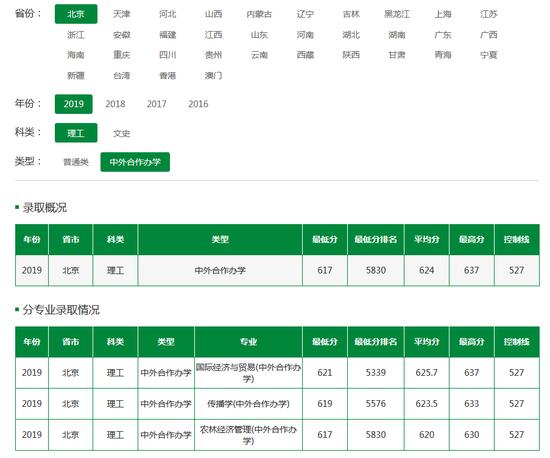Select the 2016 year option
This screenshot has width=550, height=458.
[198, 104]
